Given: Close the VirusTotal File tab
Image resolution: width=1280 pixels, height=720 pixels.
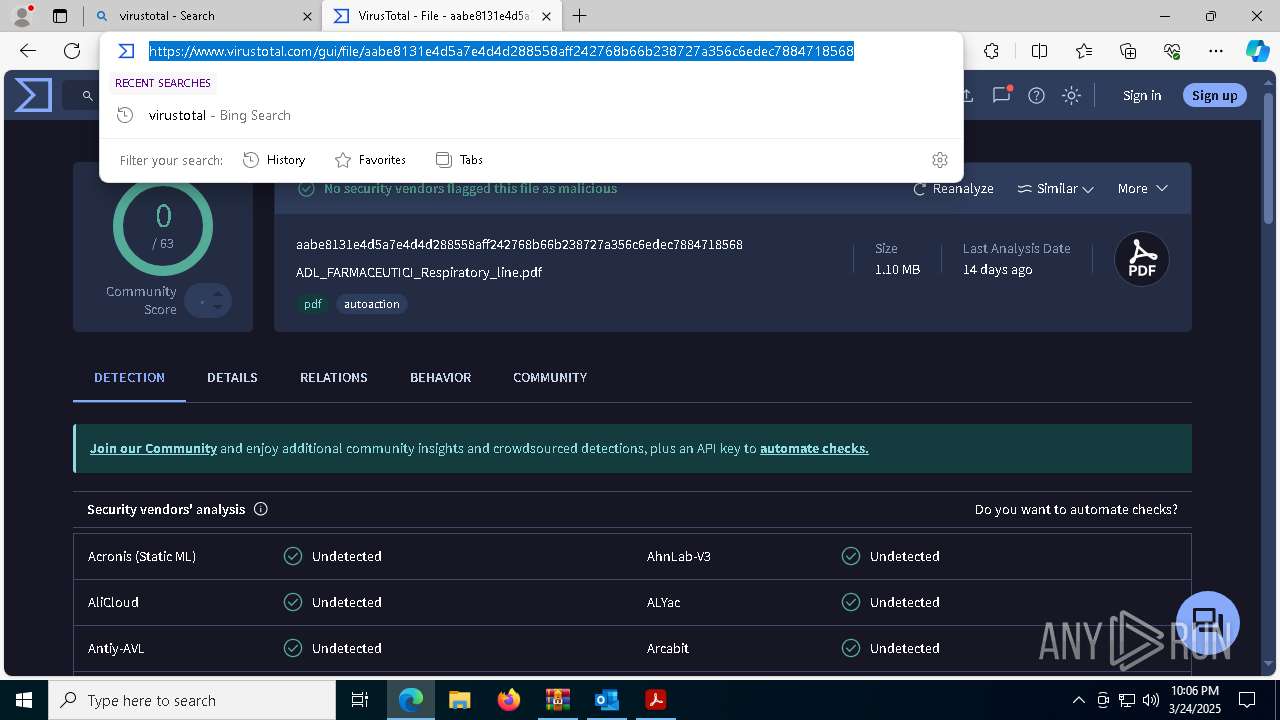Looking at the screenshot, I should (546, 16).
